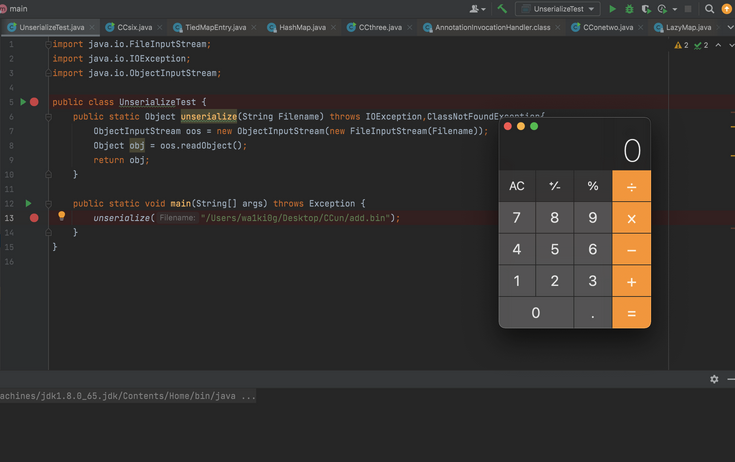Click the decimal point key on Calculator
735x462 pixels.
(x=593, y=313)
